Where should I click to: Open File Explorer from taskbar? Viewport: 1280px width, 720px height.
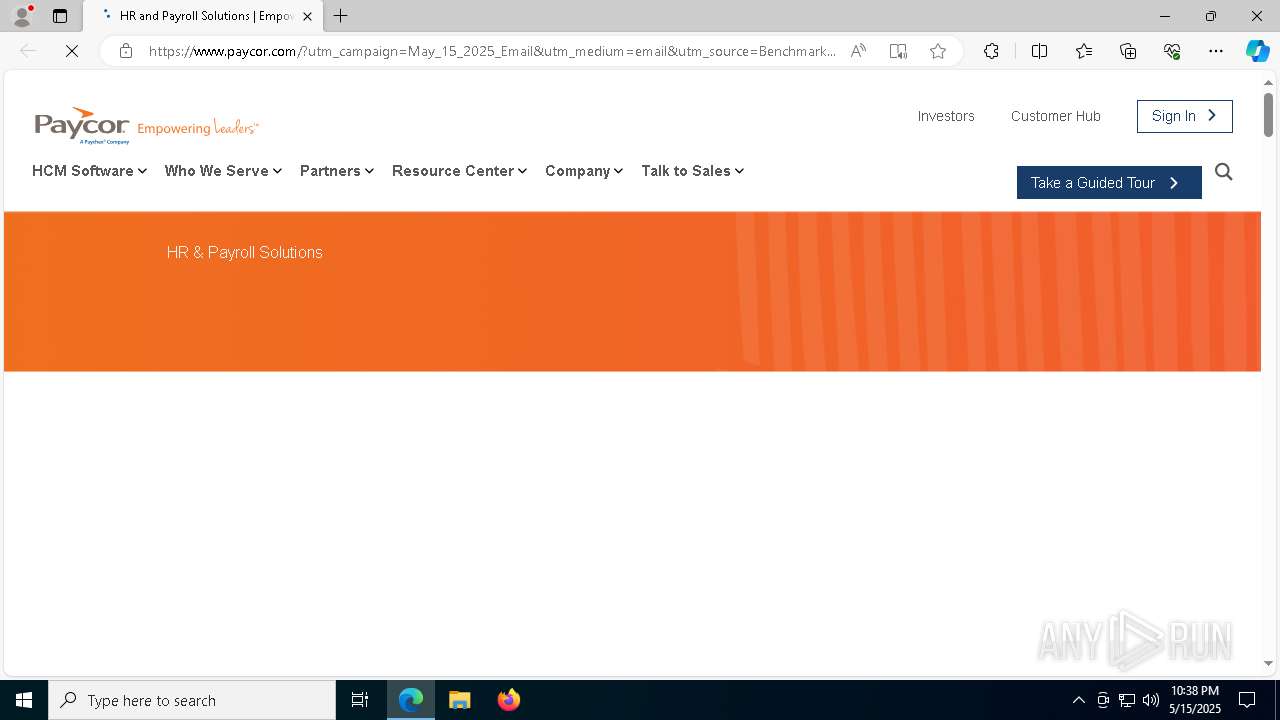pos(460,700)
